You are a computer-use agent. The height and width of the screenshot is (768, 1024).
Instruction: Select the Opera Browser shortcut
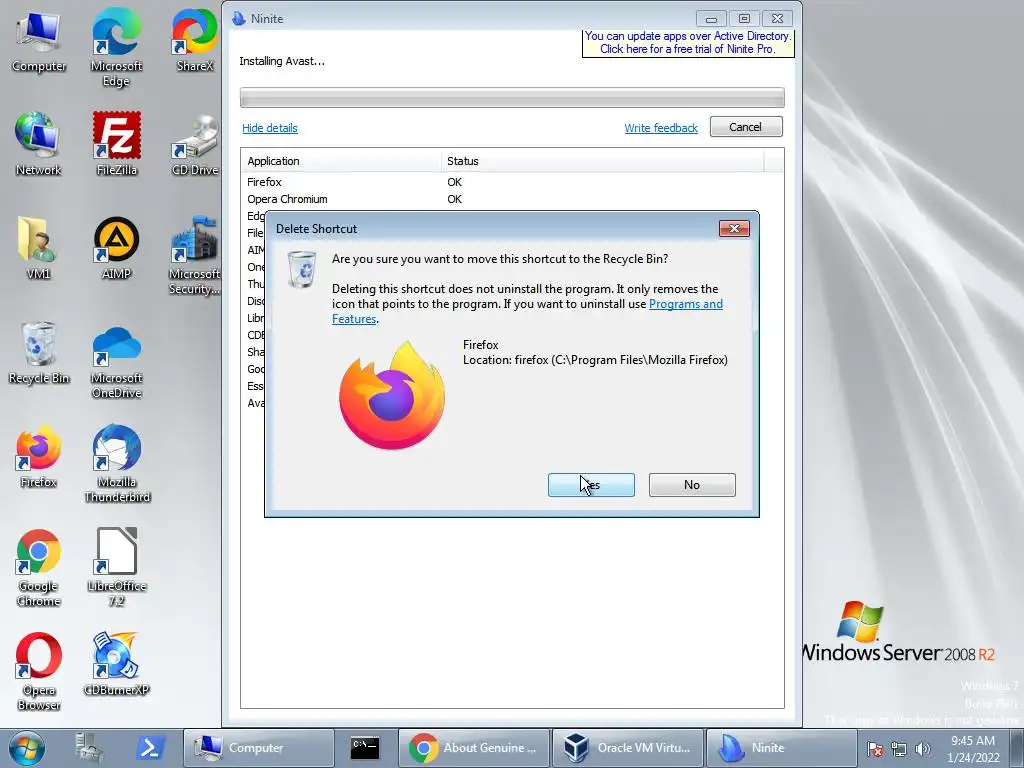pyautogui.click(x=39, y=671)
